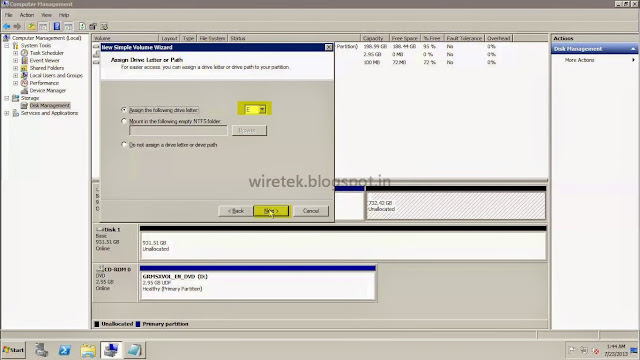Expand the Task Scheduler node
The image size is (640, 360).
16,53
